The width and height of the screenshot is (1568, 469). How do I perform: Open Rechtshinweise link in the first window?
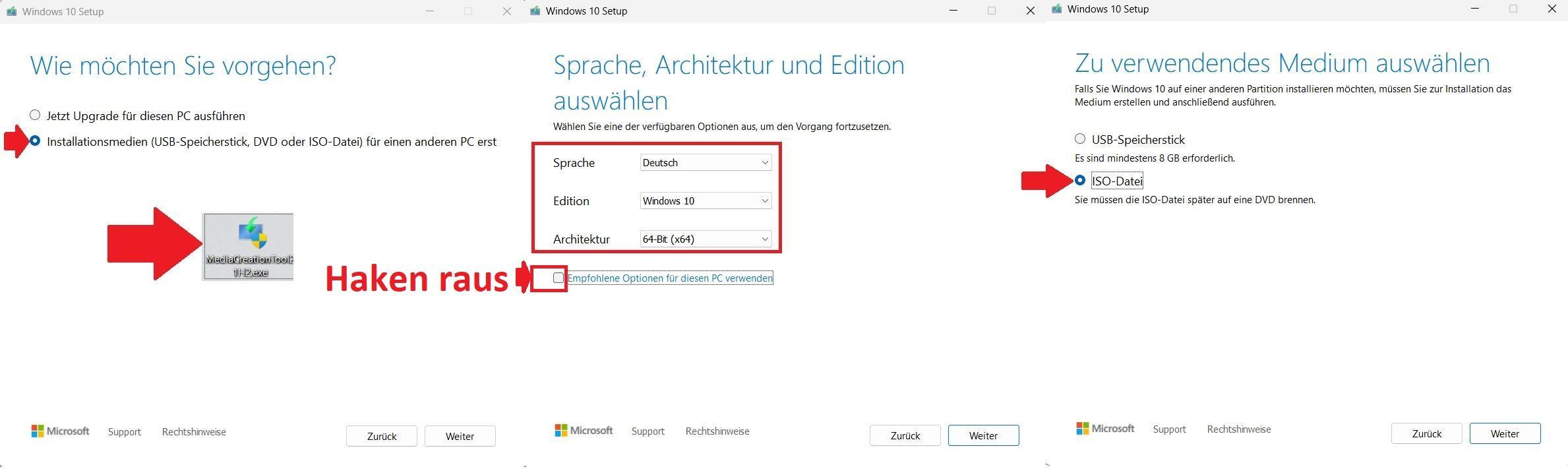tap(194, 432)
